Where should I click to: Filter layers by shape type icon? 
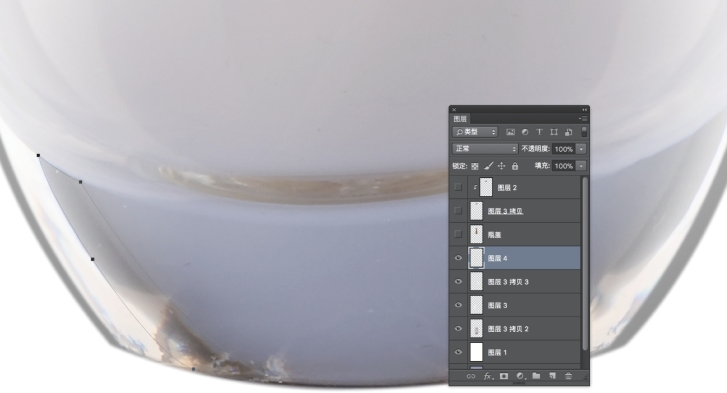tap(554, 132)
